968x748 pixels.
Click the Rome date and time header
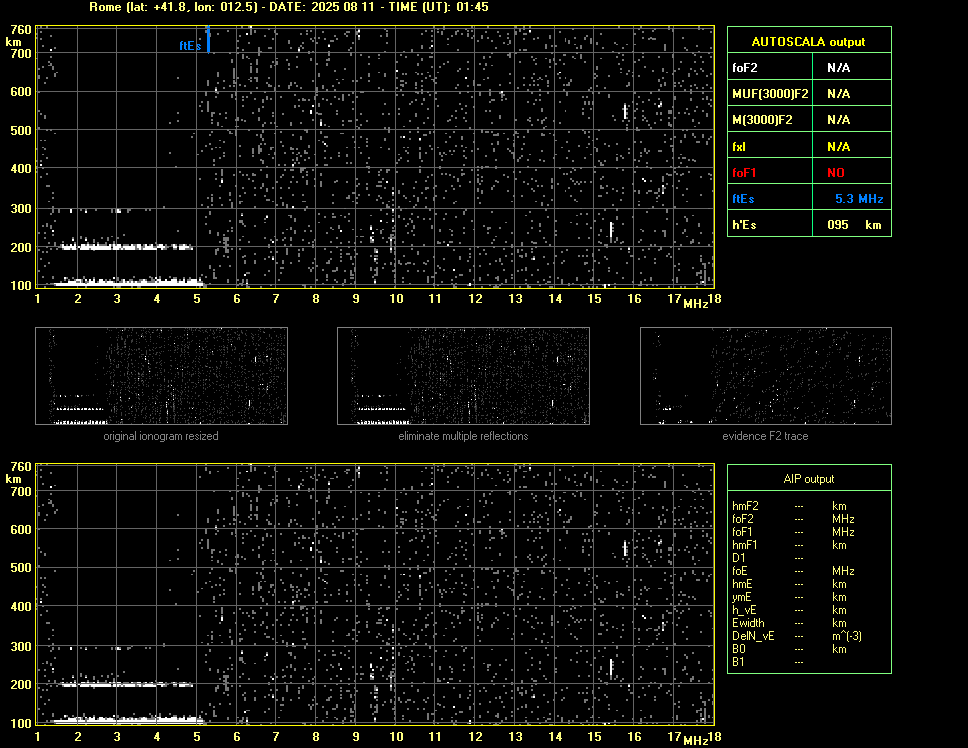(x=288, y=7)
